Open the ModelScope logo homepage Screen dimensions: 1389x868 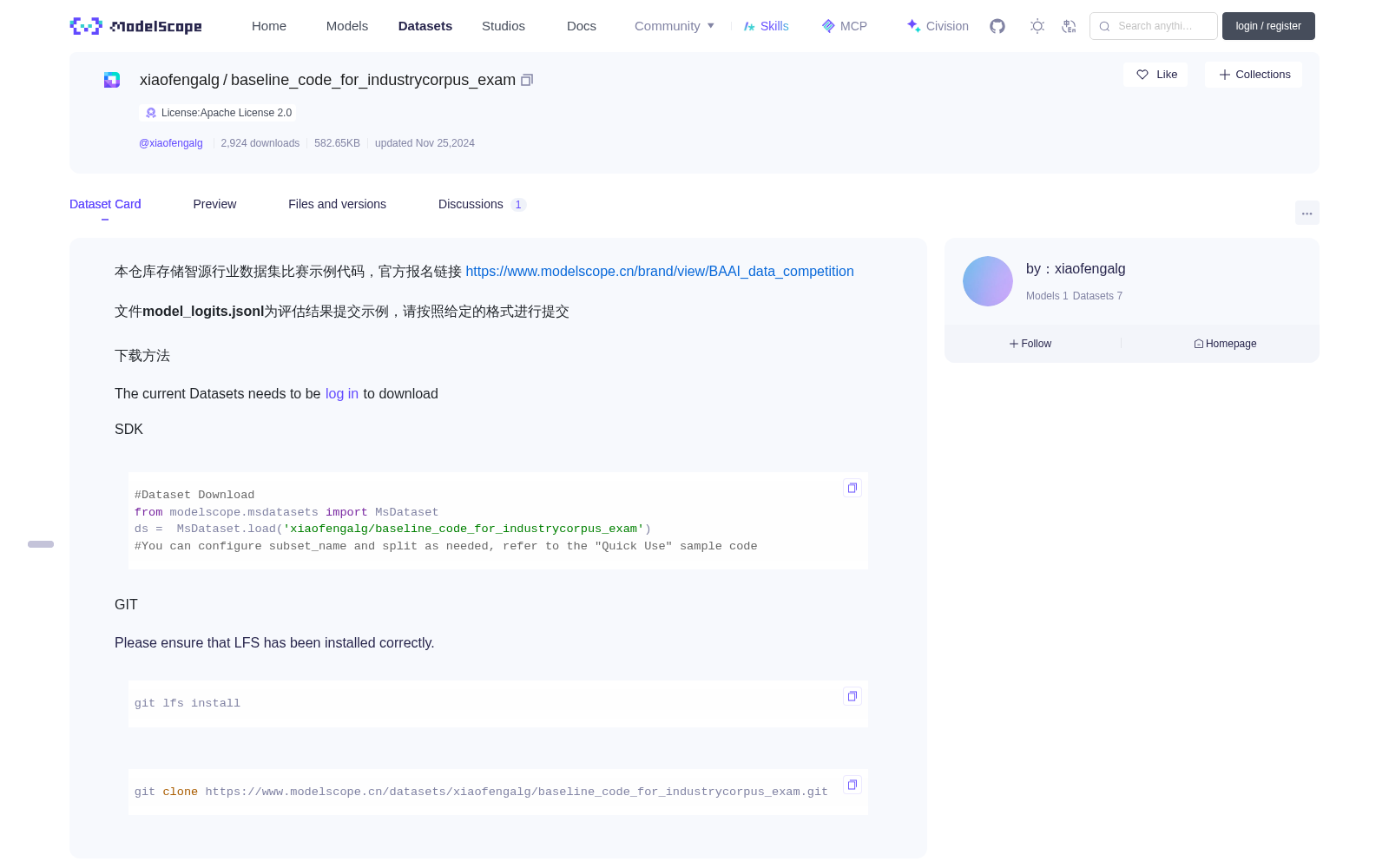[x=136, y=26]
